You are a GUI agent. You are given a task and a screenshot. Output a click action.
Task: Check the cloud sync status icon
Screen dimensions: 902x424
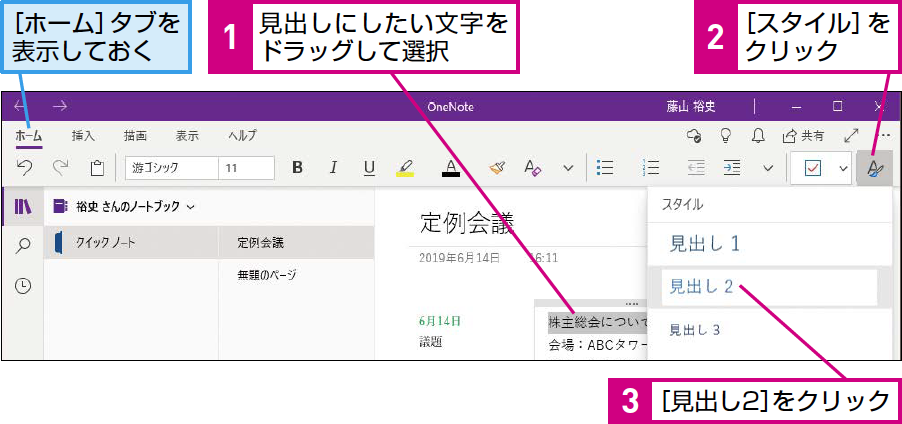[694, 135]
